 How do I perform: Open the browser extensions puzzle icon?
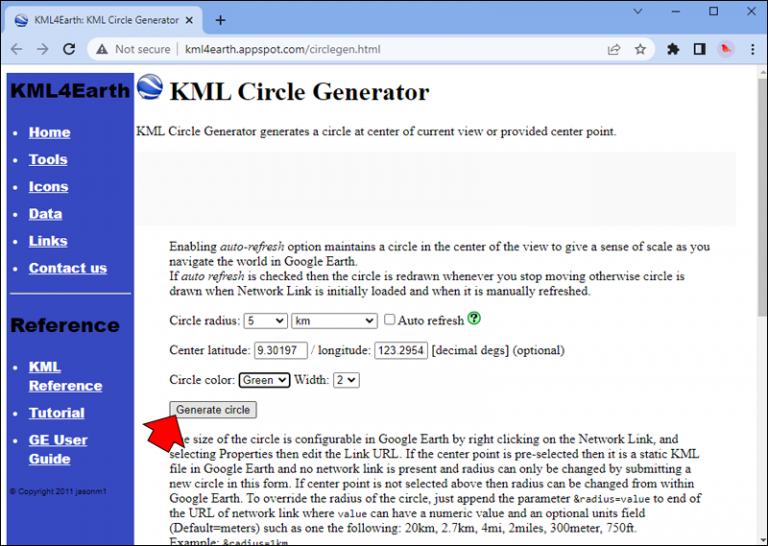point(673,49)
